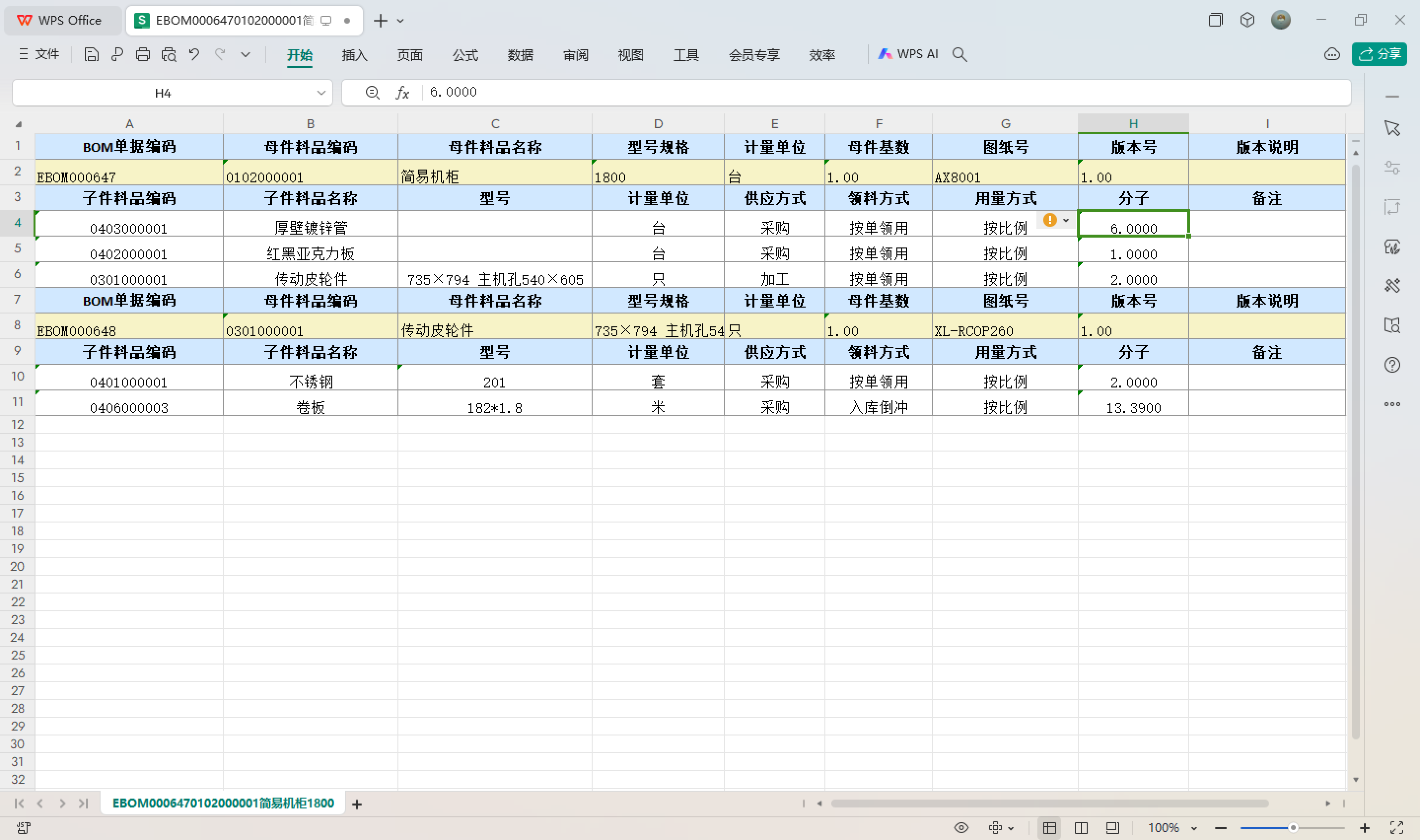Switch to Normal view in the status bar
Viewport: 1420px width, 840px height.
pyautogui.click(x=1049, y=828)
